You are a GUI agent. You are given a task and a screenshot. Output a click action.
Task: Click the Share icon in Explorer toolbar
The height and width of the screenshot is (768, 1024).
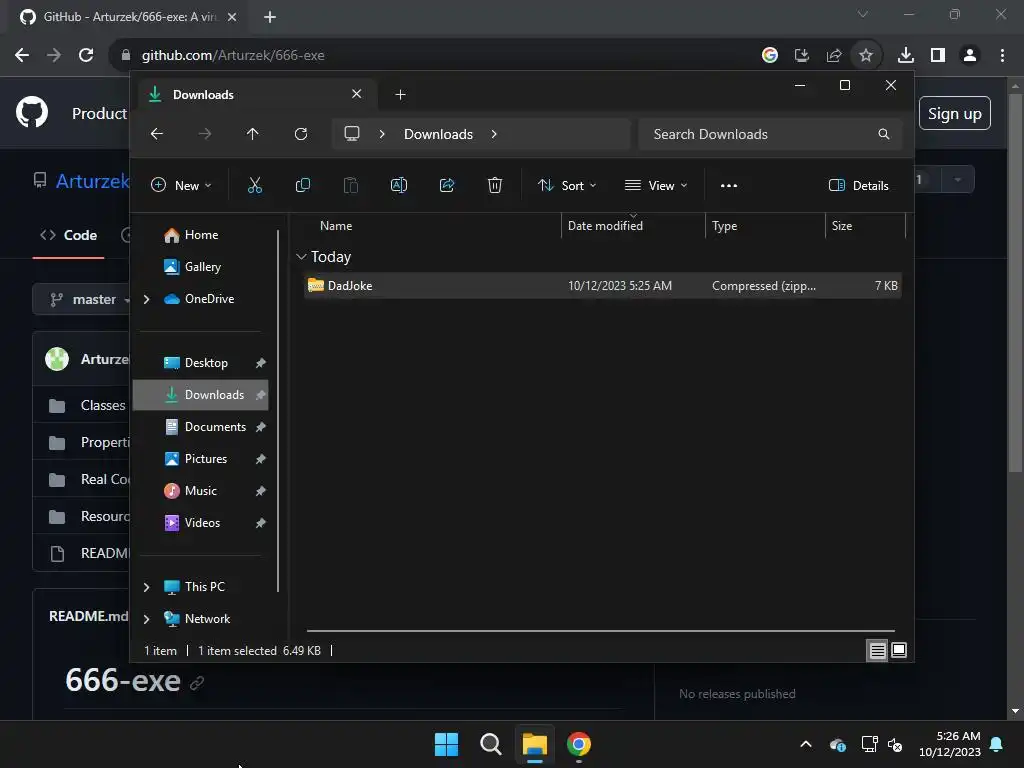click(447, 185)
